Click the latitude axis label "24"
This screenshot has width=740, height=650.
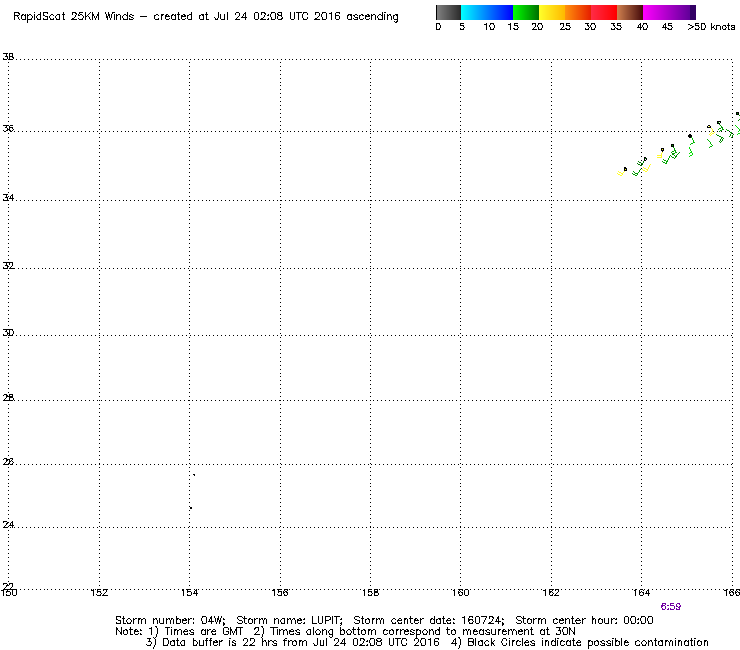pos(8,524)
